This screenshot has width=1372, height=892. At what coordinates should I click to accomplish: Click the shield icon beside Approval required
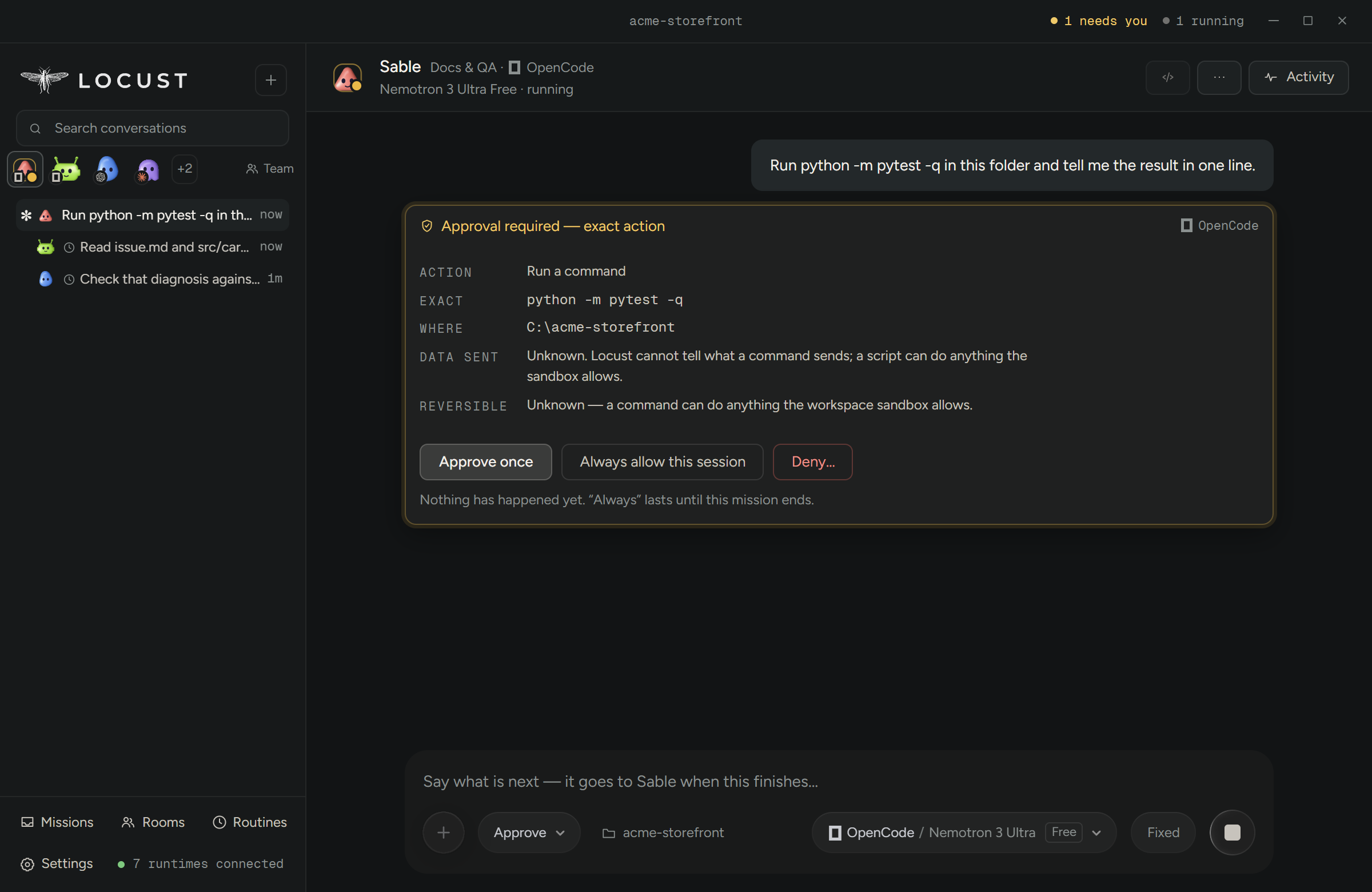426,226
